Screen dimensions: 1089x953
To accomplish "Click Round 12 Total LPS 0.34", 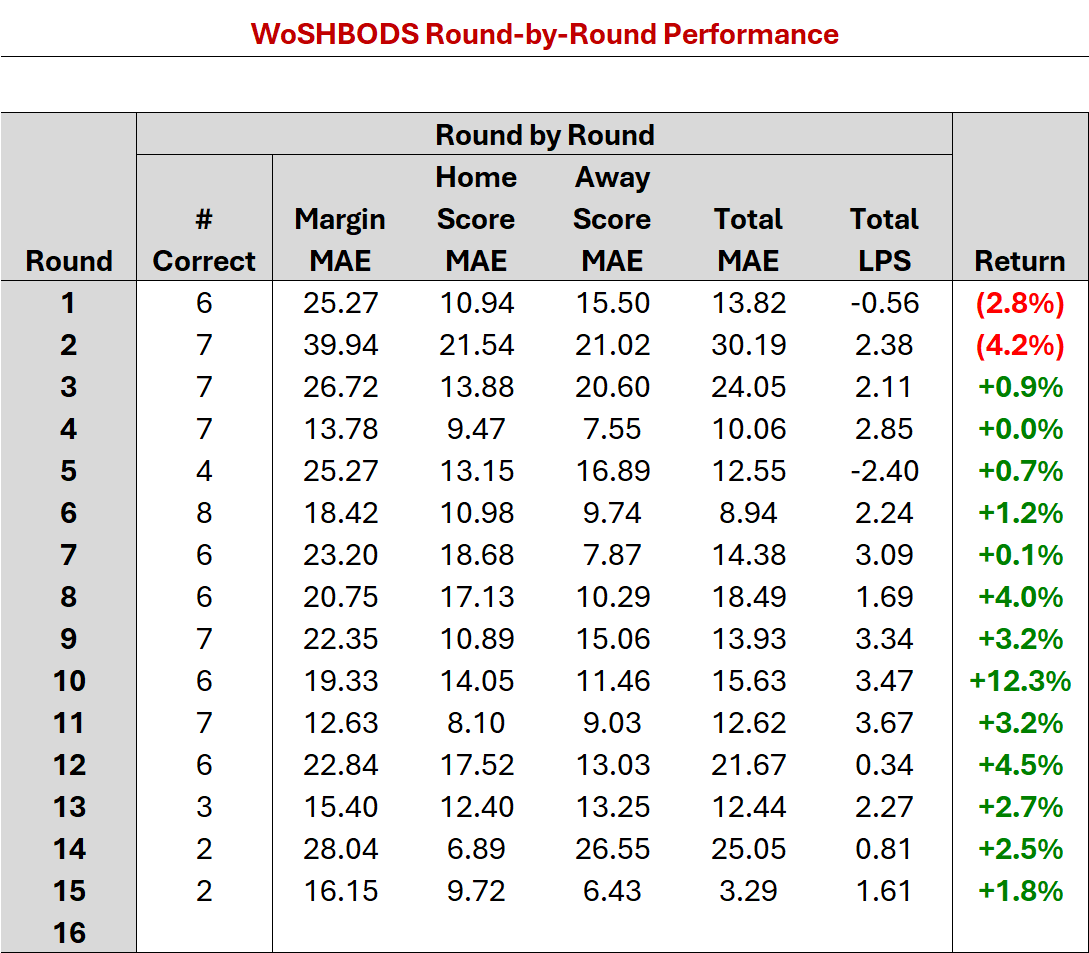I will point(883,765).
